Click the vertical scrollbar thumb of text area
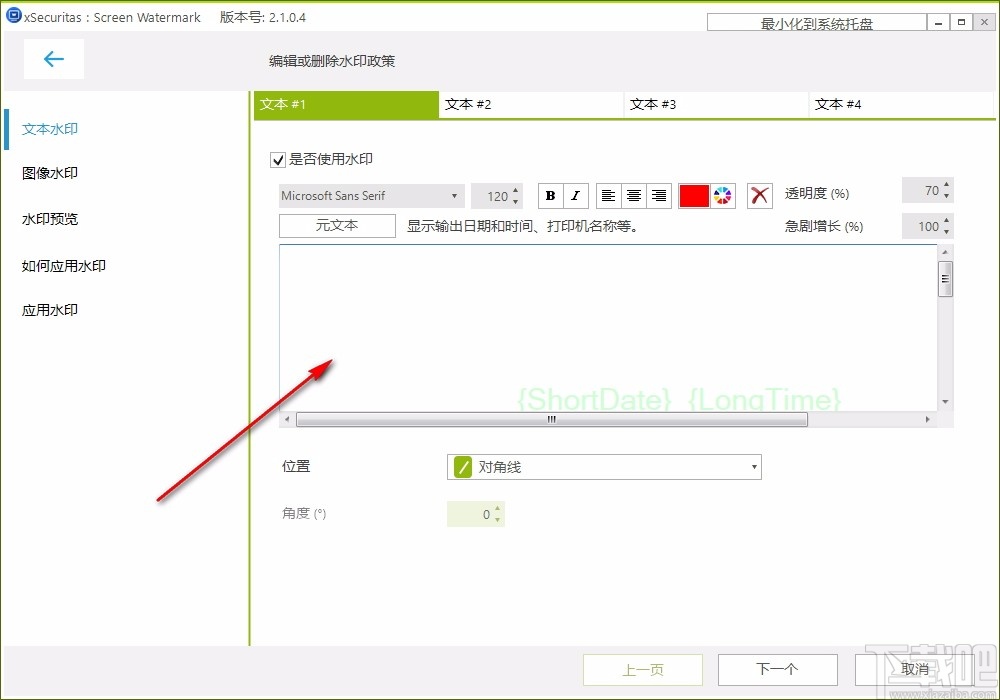1000x700 pixels. (945, 279)
